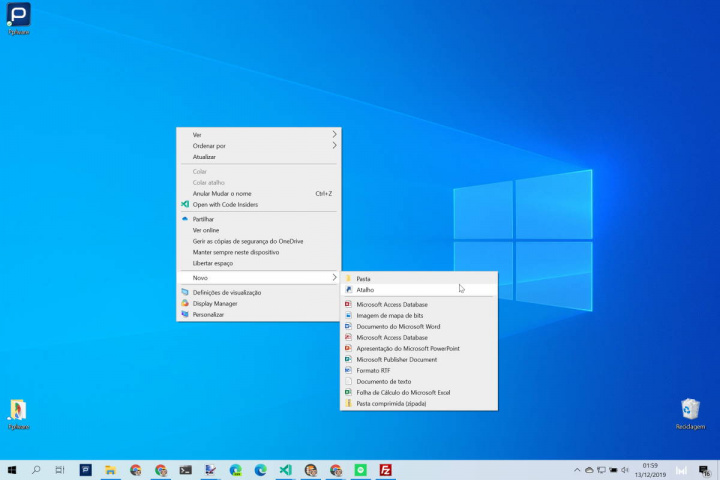Screen dimensions: 720x480
Task: Open File Explorer from the taskbar
Action: 110,470
